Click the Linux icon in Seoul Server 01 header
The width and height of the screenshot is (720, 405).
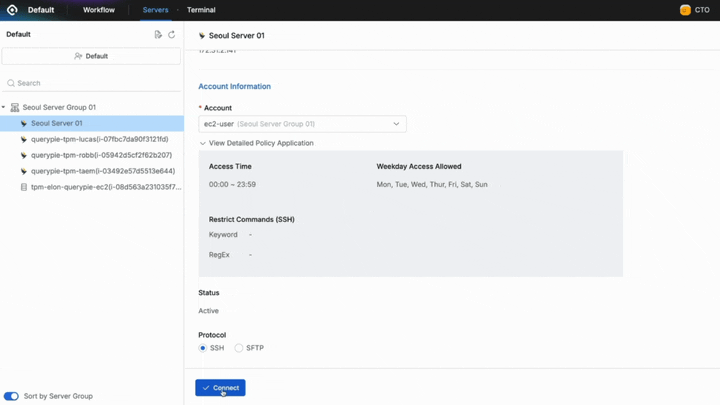click(x=202, y=35)
